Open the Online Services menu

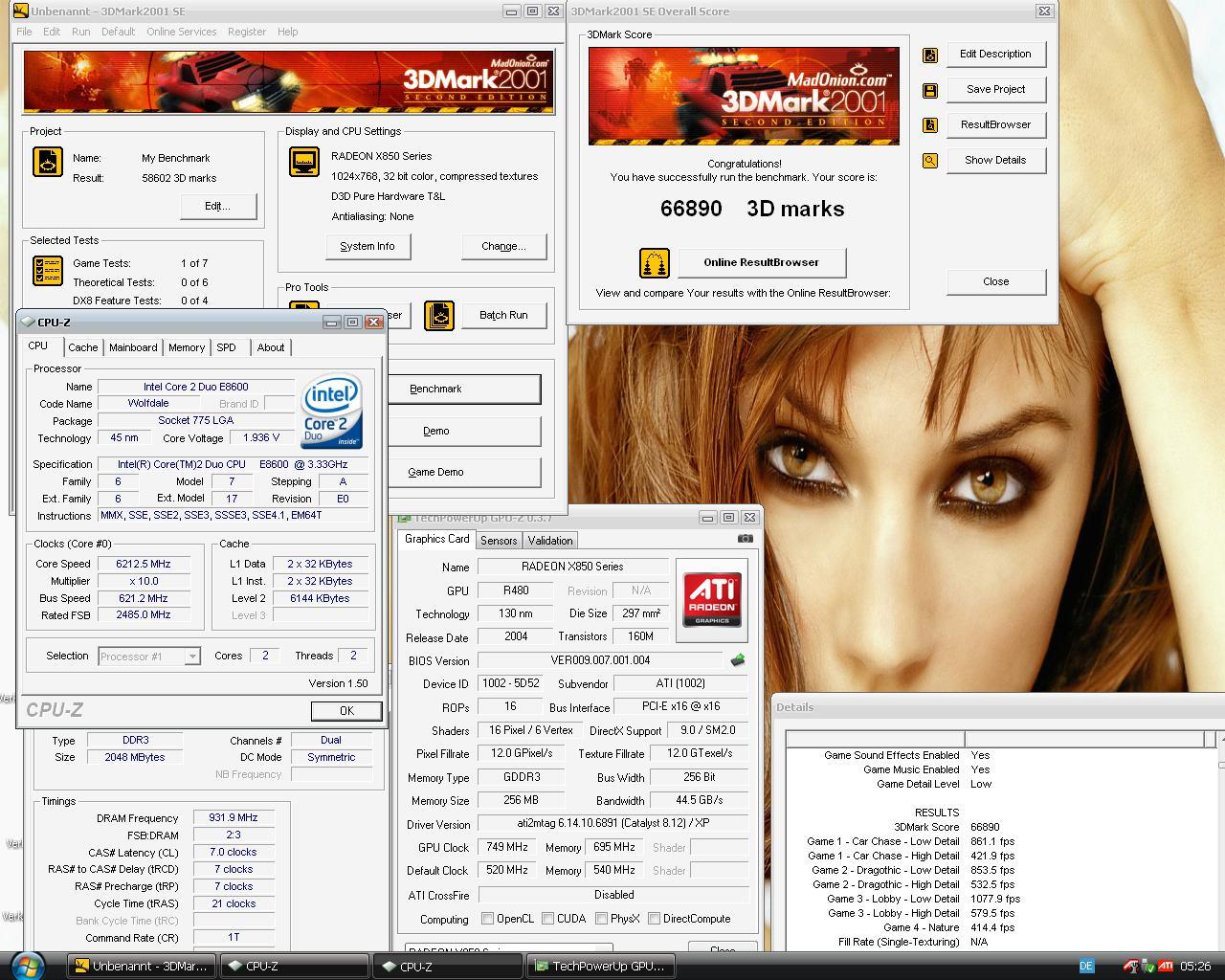(182, 32)
